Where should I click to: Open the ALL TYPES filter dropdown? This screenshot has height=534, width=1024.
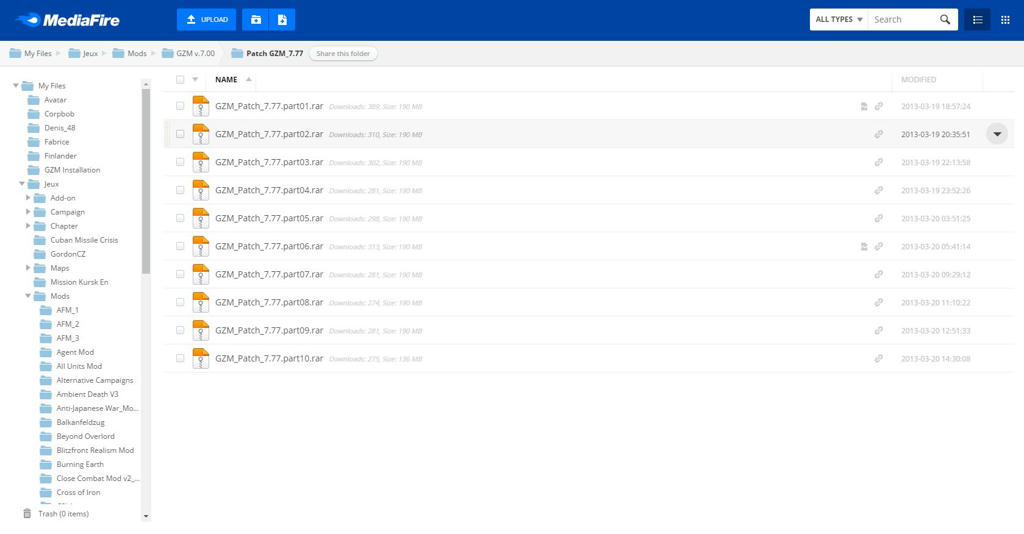click(x=839, y=20)
